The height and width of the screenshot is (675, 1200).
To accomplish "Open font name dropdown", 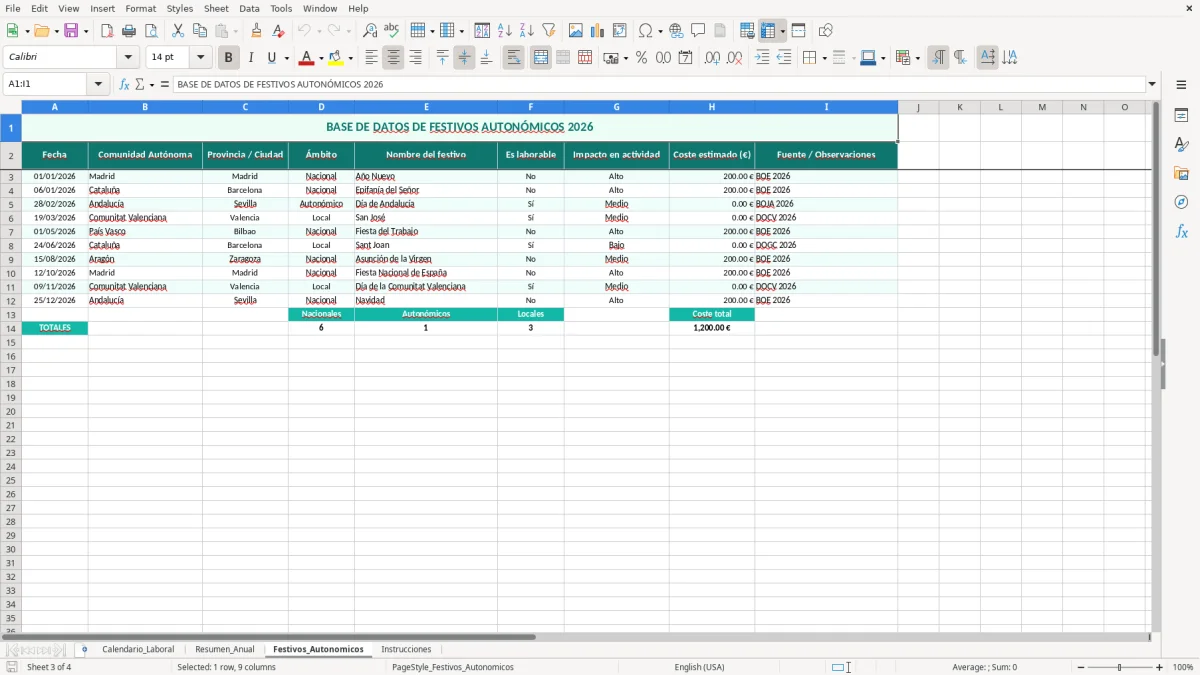I will point(128,58).
